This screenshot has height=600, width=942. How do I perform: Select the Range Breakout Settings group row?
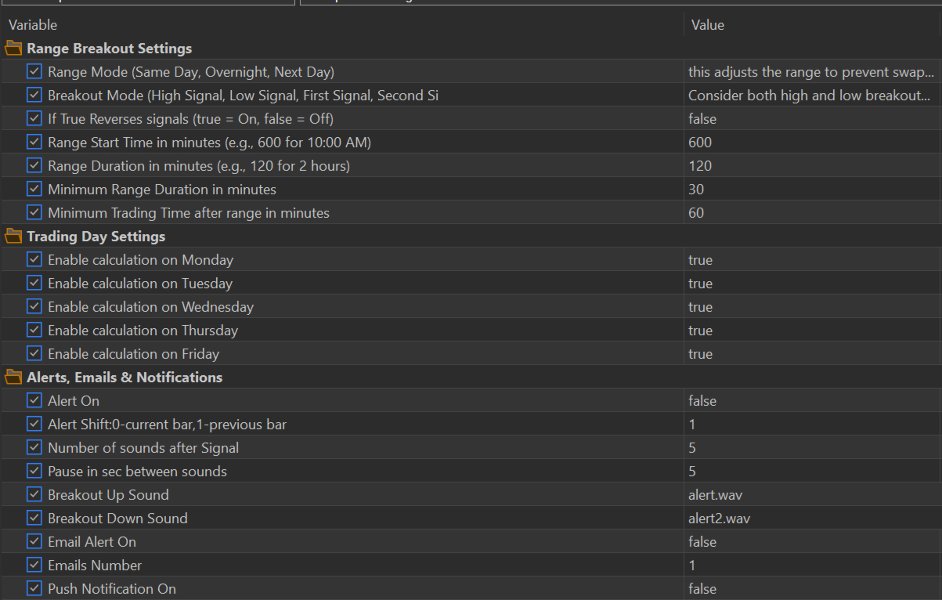pyautogui.click(x=109, y=48)
